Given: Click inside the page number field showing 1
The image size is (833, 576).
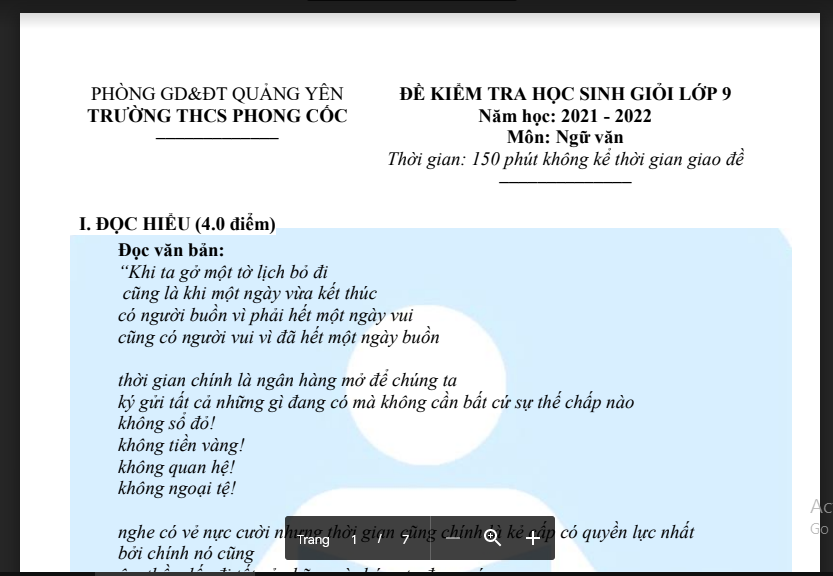Looking at the screenshot, I should click(354, 539).
